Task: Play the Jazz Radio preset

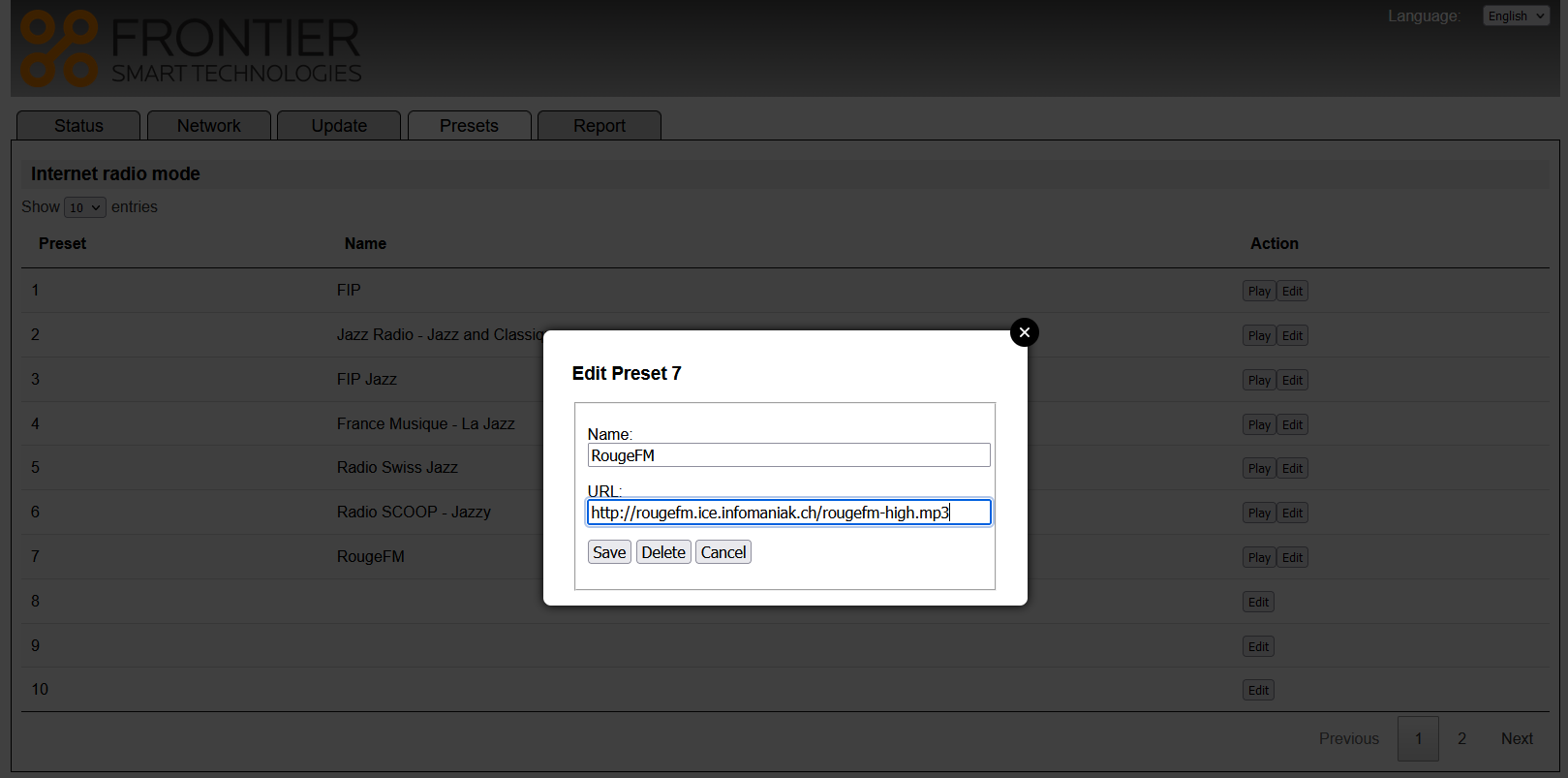Action: point(1259,336)
